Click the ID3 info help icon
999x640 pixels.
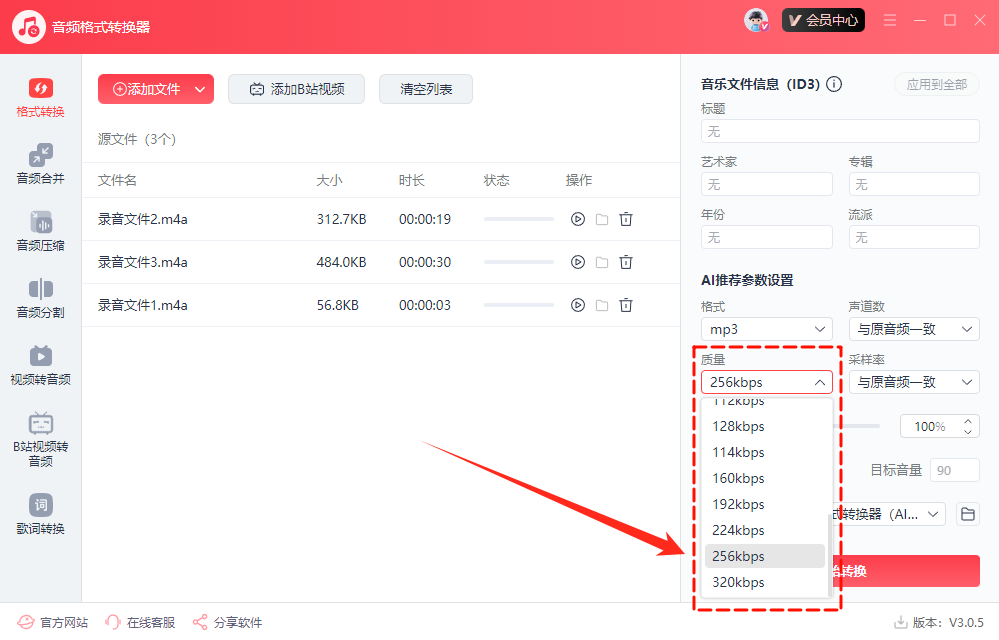tap(834, 85)
